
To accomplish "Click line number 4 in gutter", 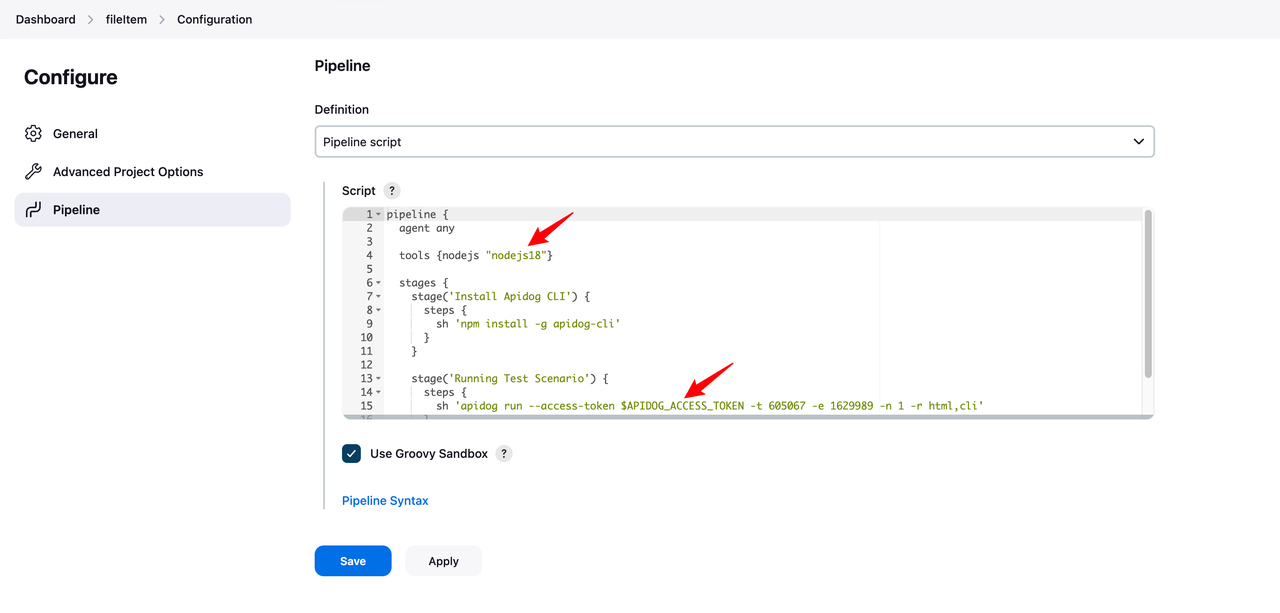I will tap(369, 256).
